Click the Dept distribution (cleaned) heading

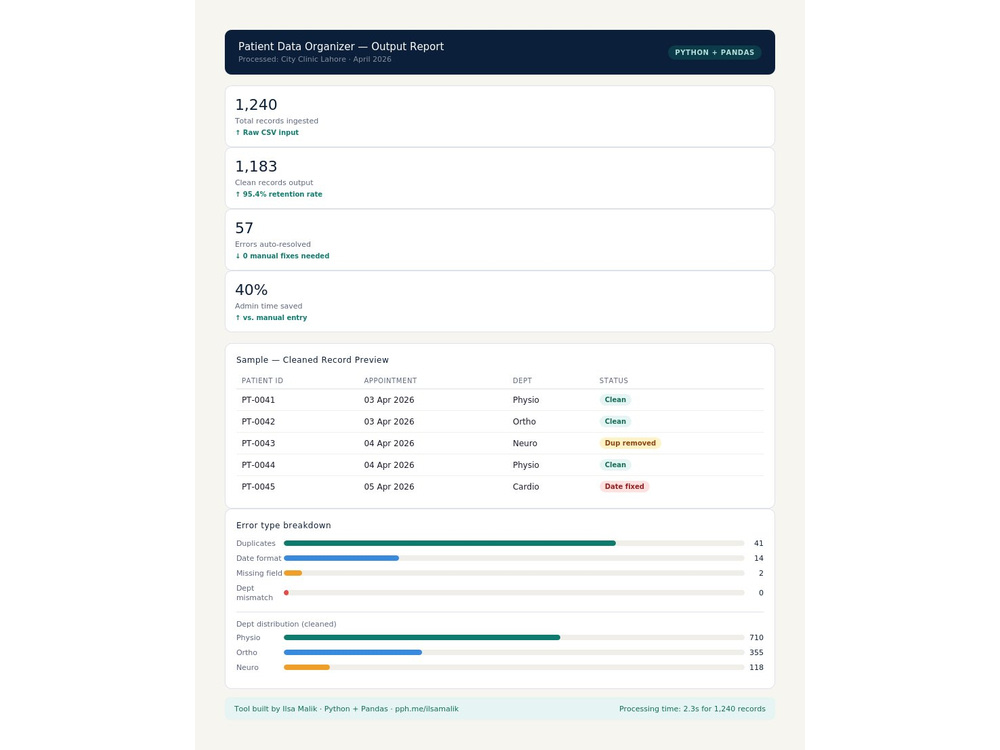click(286, 624)
